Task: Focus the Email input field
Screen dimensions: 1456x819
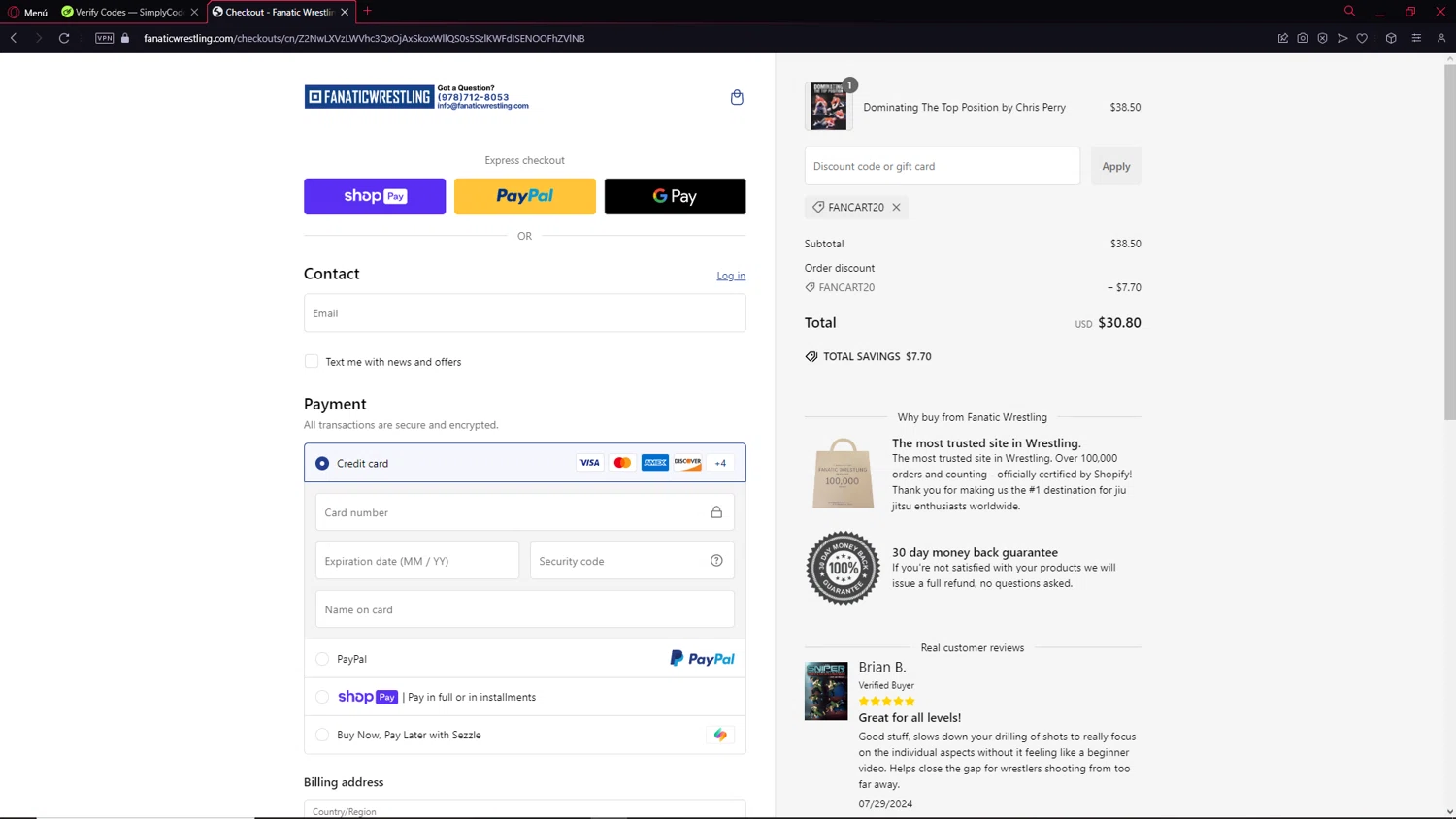Action: 524,313
